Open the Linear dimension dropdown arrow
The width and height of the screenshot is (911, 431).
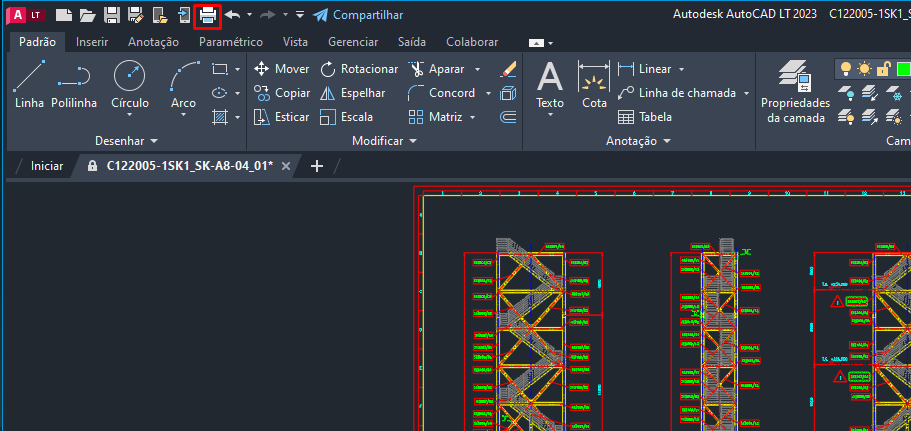click(681, 69)
